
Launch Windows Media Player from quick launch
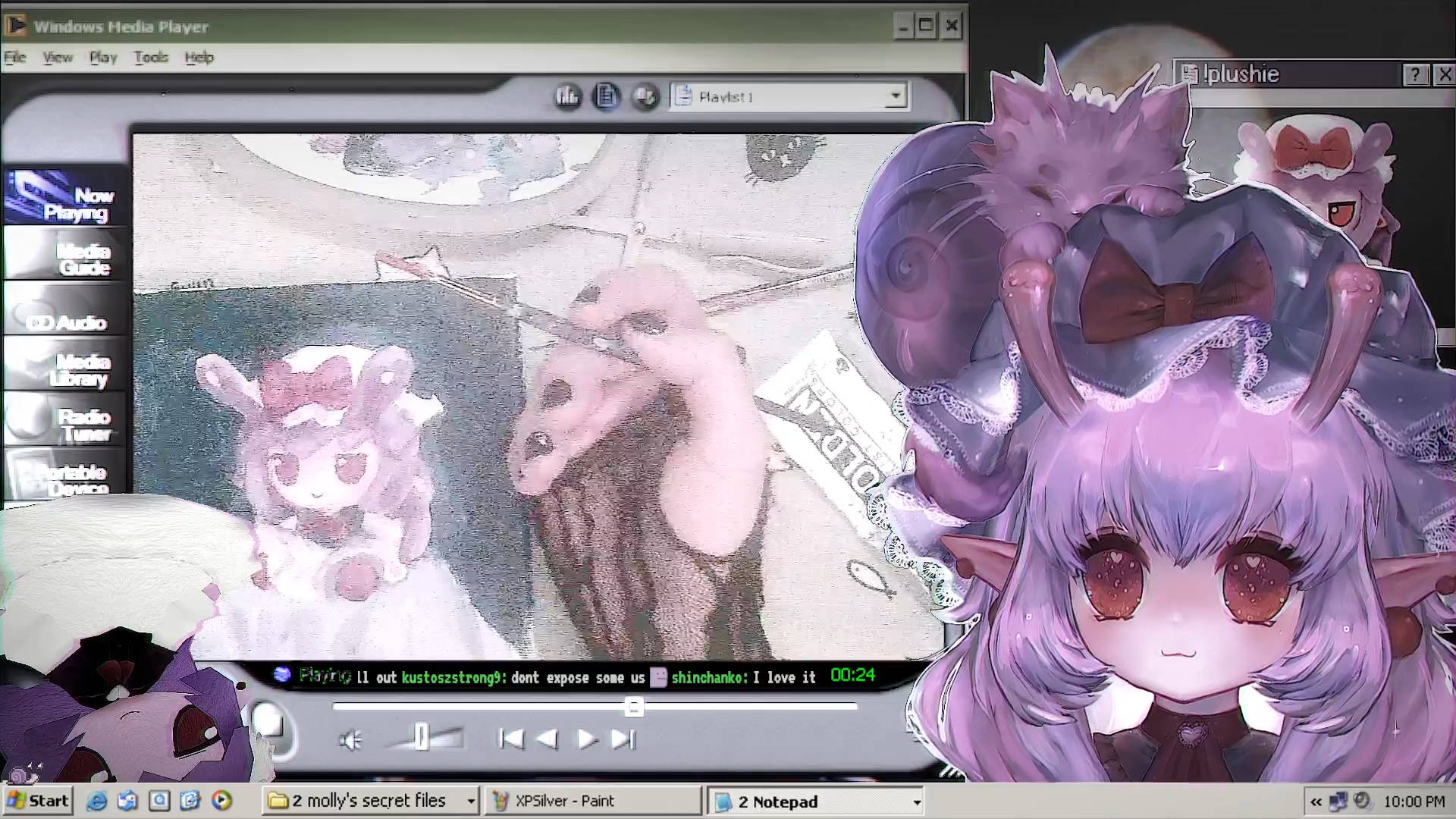[221, 801]
